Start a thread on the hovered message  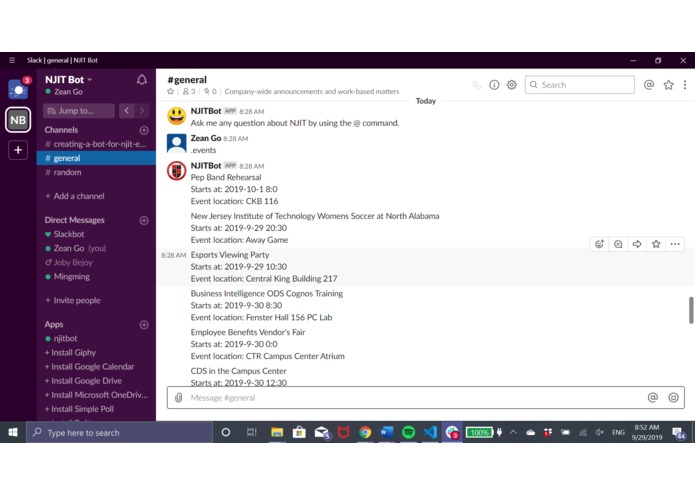[x=618, y=244]
